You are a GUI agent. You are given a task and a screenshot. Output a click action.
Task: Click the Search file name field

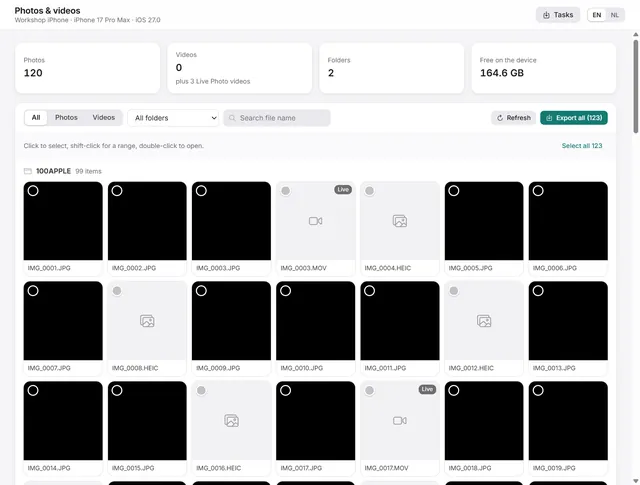point(277,118)
